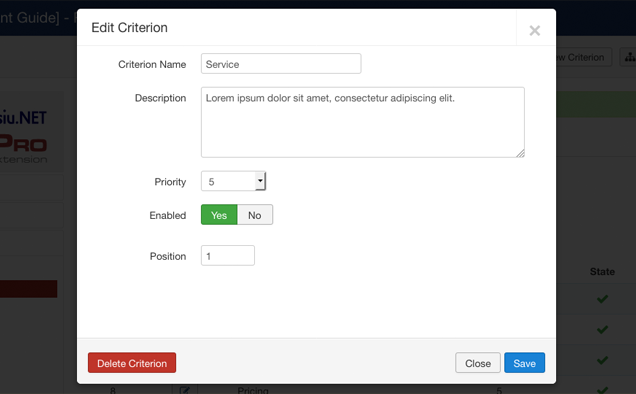Image resolution: width=636 pixels, height=394 pixels.
Task: Click the Position field with value 1
Action: [x=228, y=256]
